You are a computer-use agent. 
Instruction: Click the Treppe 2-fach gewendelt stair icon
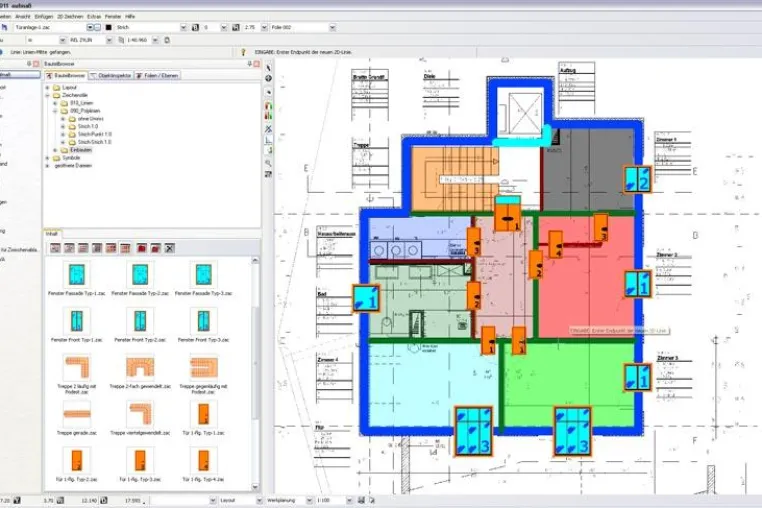tap(140, 367)
